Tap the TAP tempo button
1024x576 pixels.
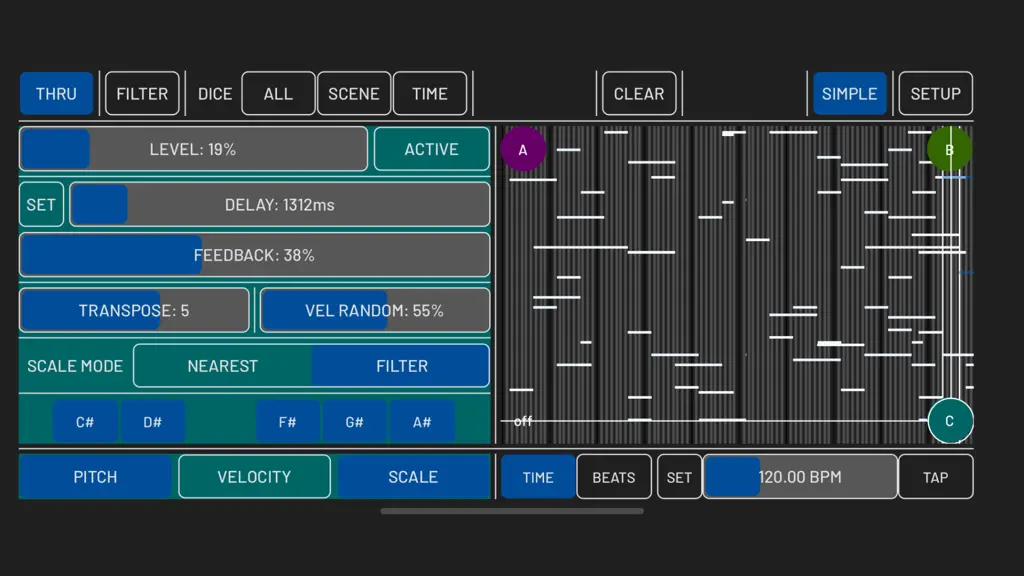point(935,477)
